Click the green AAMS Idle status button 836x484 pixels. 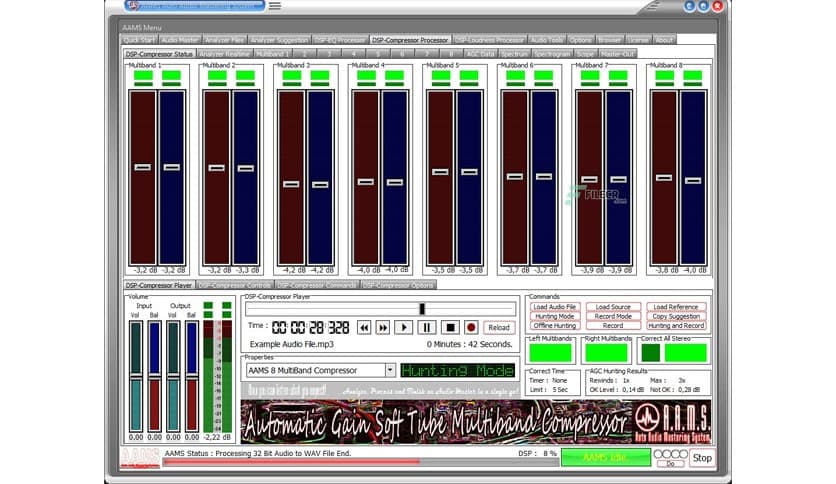(606, 458)
